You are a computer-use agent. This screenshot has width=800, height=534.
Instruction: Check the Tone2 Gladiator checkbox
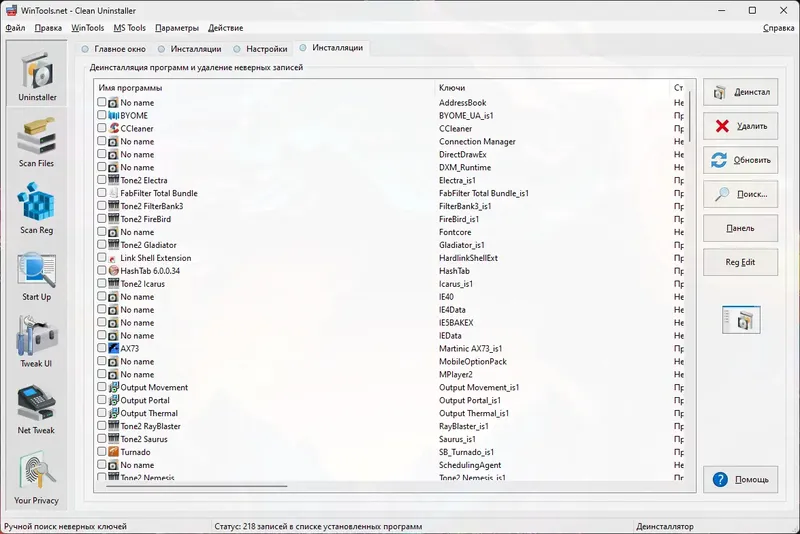tap(102, 244)
